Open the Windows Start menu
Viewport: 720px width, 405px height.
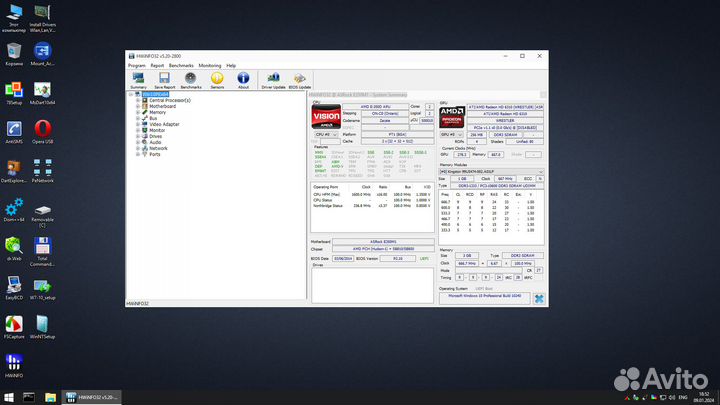[9, 397]
